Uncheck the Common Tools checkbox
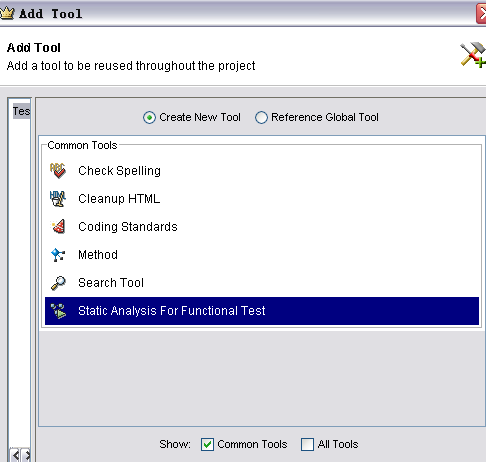The height and width of the screenshot is (462, 486). point(207,444)
